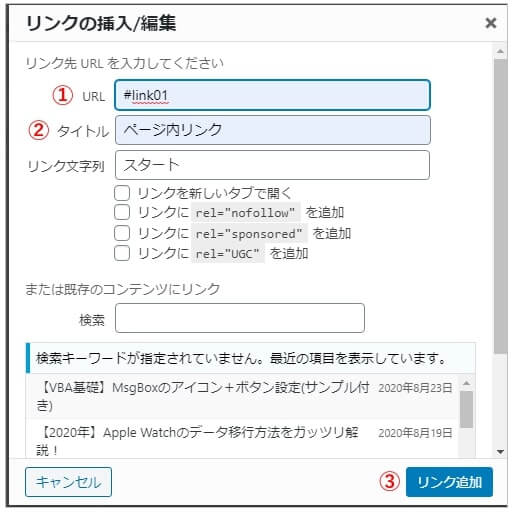Check the rel="nofollow" option
This screenshot has height=514, width=518.
coord(122,212)
